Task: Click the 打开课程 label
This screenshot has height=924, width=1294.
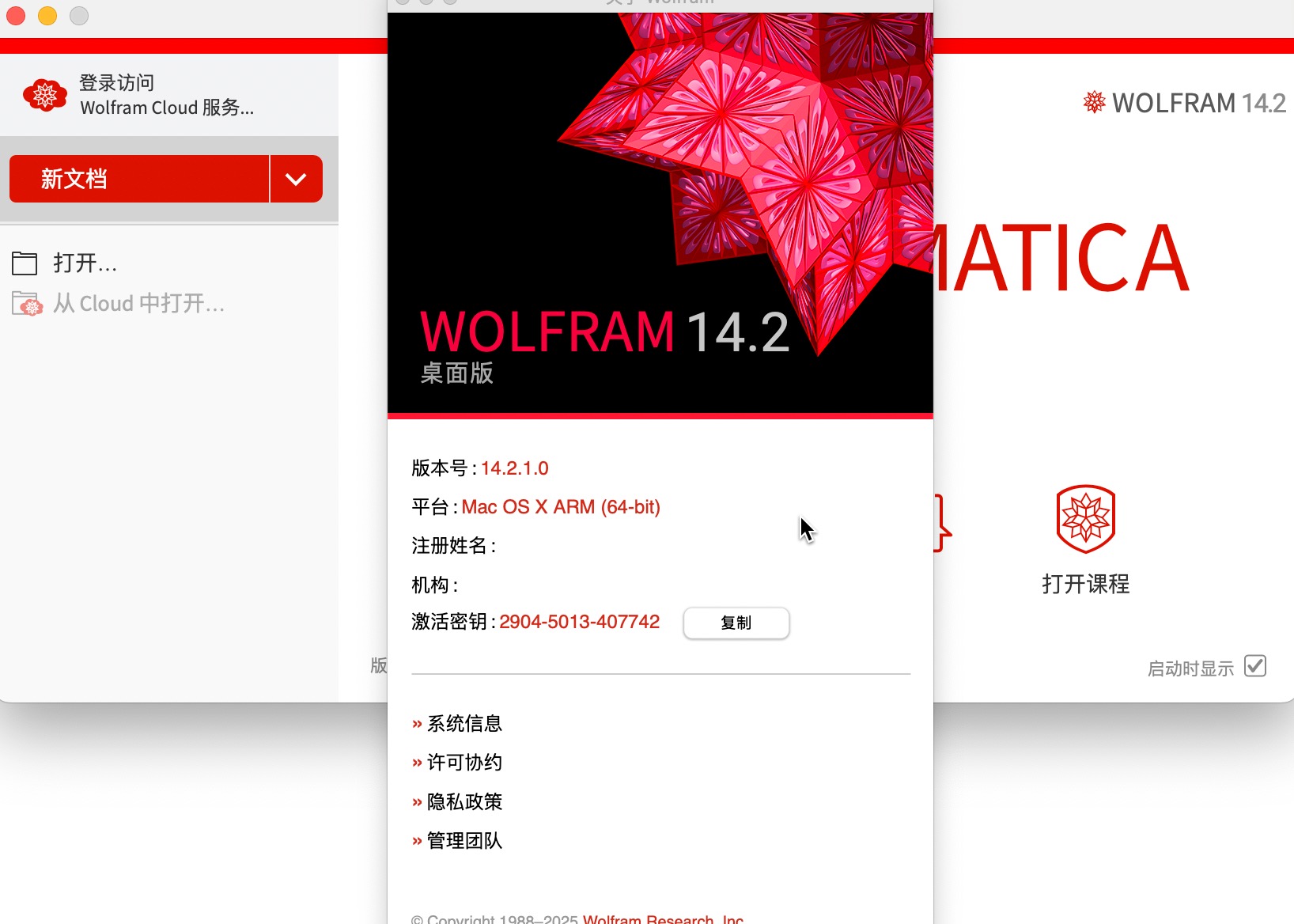Action: pos(1086,584)
